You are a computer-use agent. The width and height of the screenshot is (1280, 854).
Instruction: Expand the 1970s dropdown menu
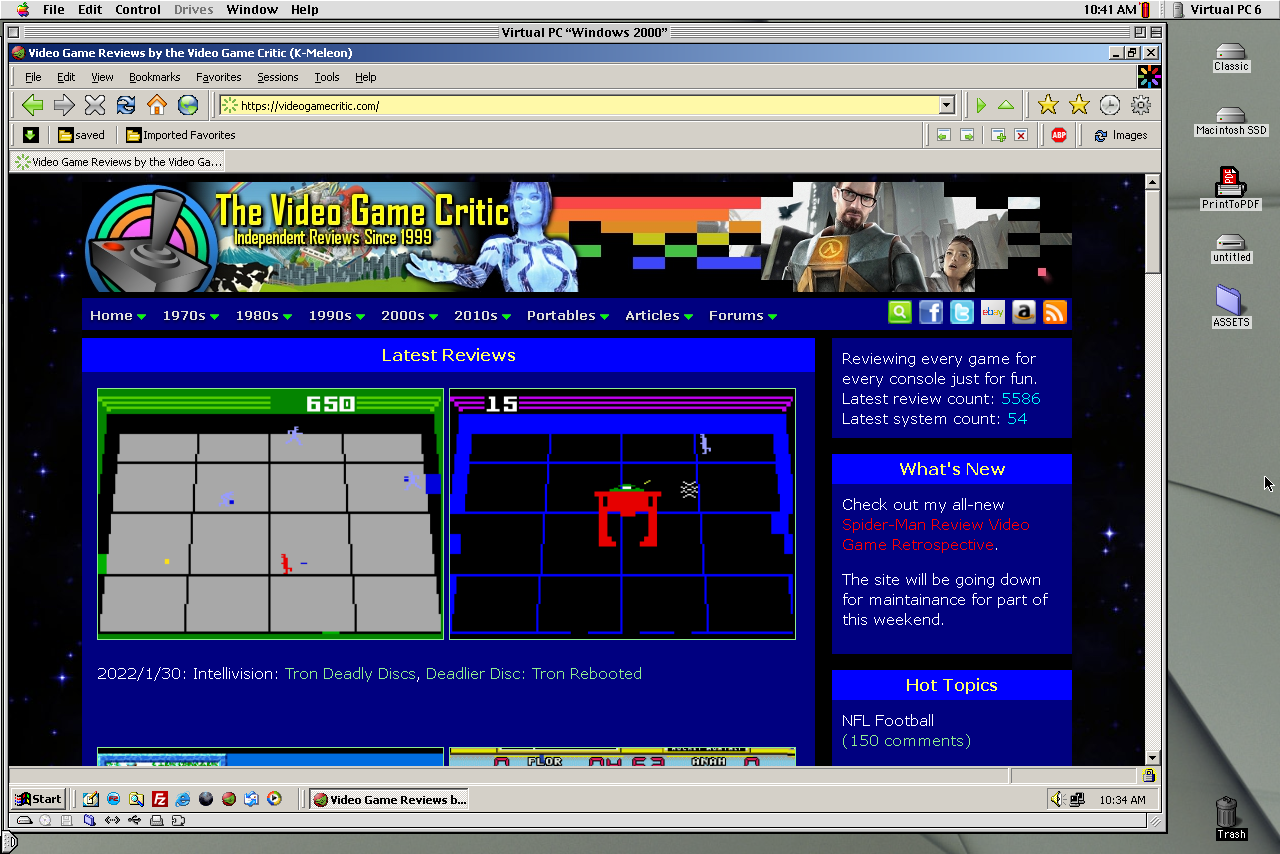click(191, 315)
